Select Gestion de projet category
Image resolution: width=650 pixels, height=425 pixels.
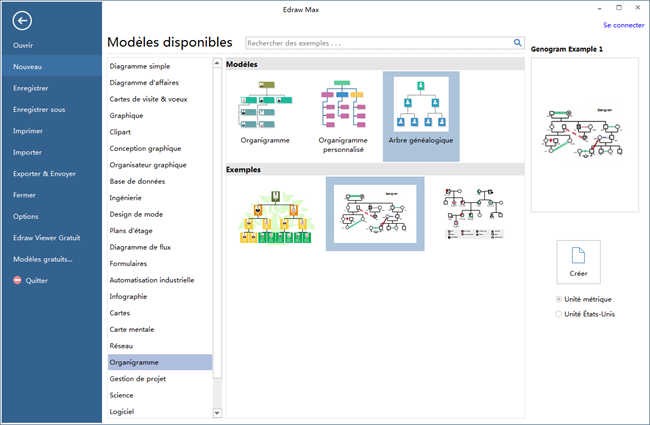160,379
